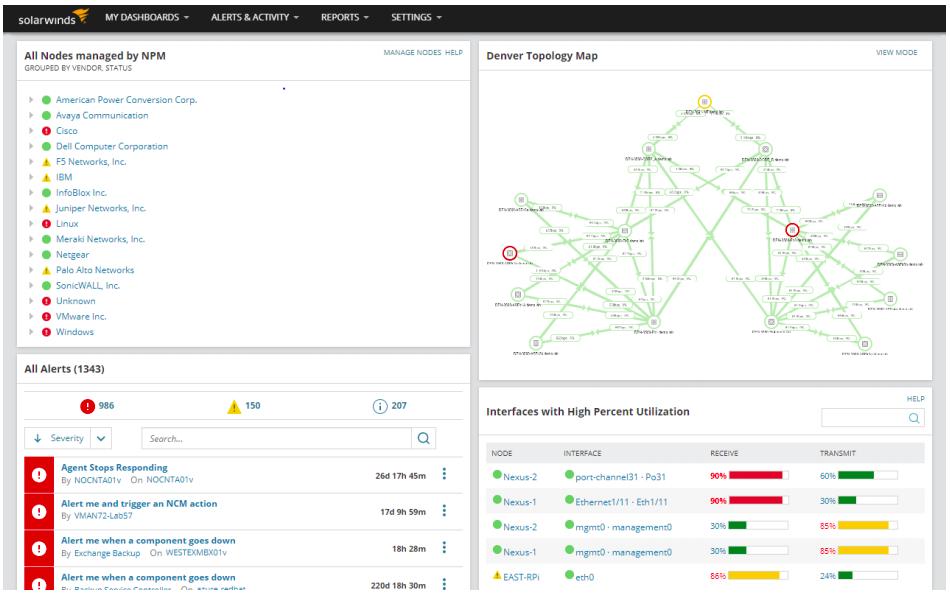This screenshot has height=595, width=950.
Task: Expand the IBM vendor group
Action: 31,177
